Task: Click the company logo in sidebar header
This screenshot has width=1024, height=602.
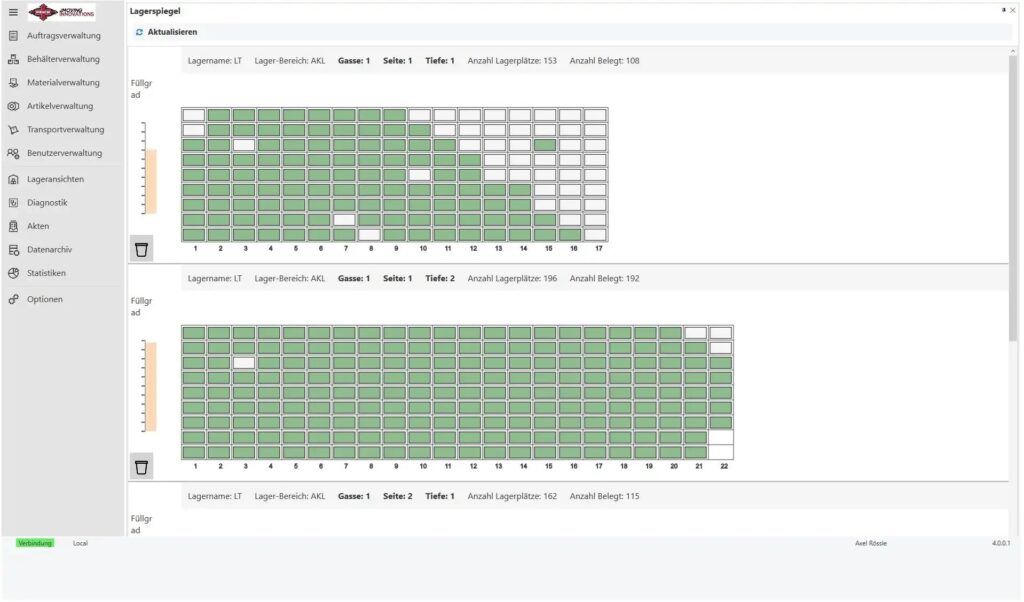Action: tap(61, 12)
